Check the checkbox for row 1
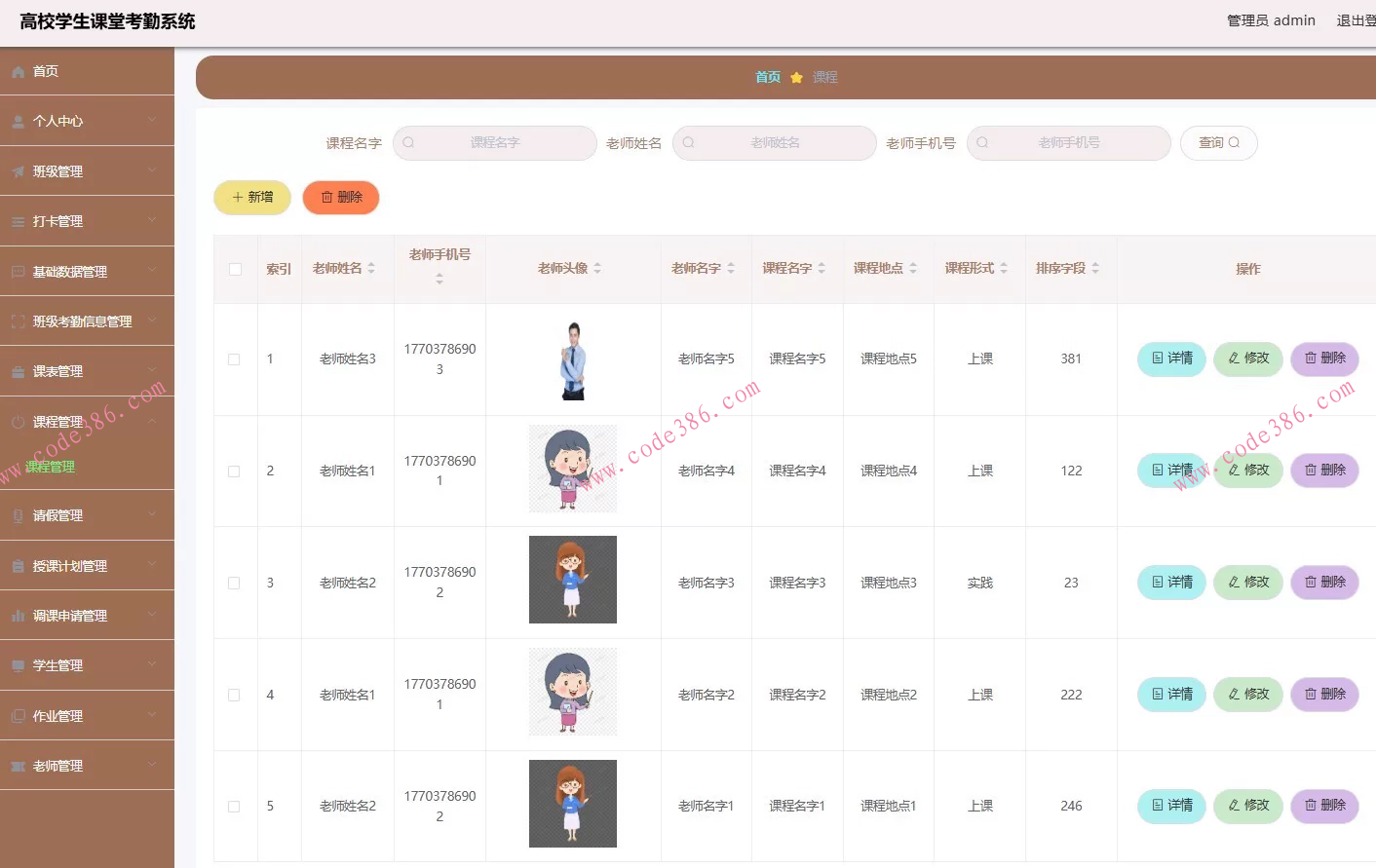1376x868 pixels. click(234, 359)
